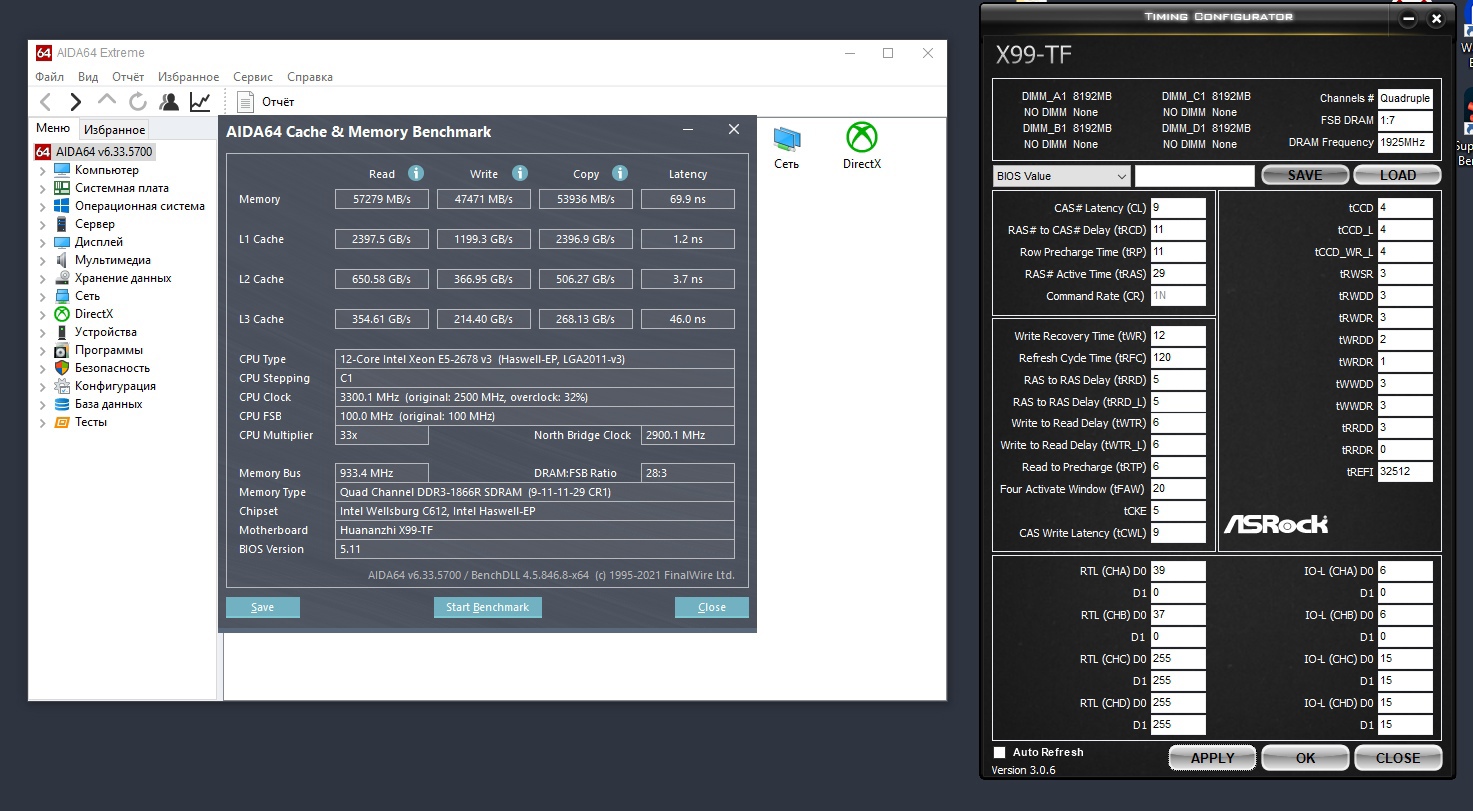Image resolution: width=1473 pixels, height=811 pixels.
Task: Expand the Сервер tree node
Action: pos(43,224)
